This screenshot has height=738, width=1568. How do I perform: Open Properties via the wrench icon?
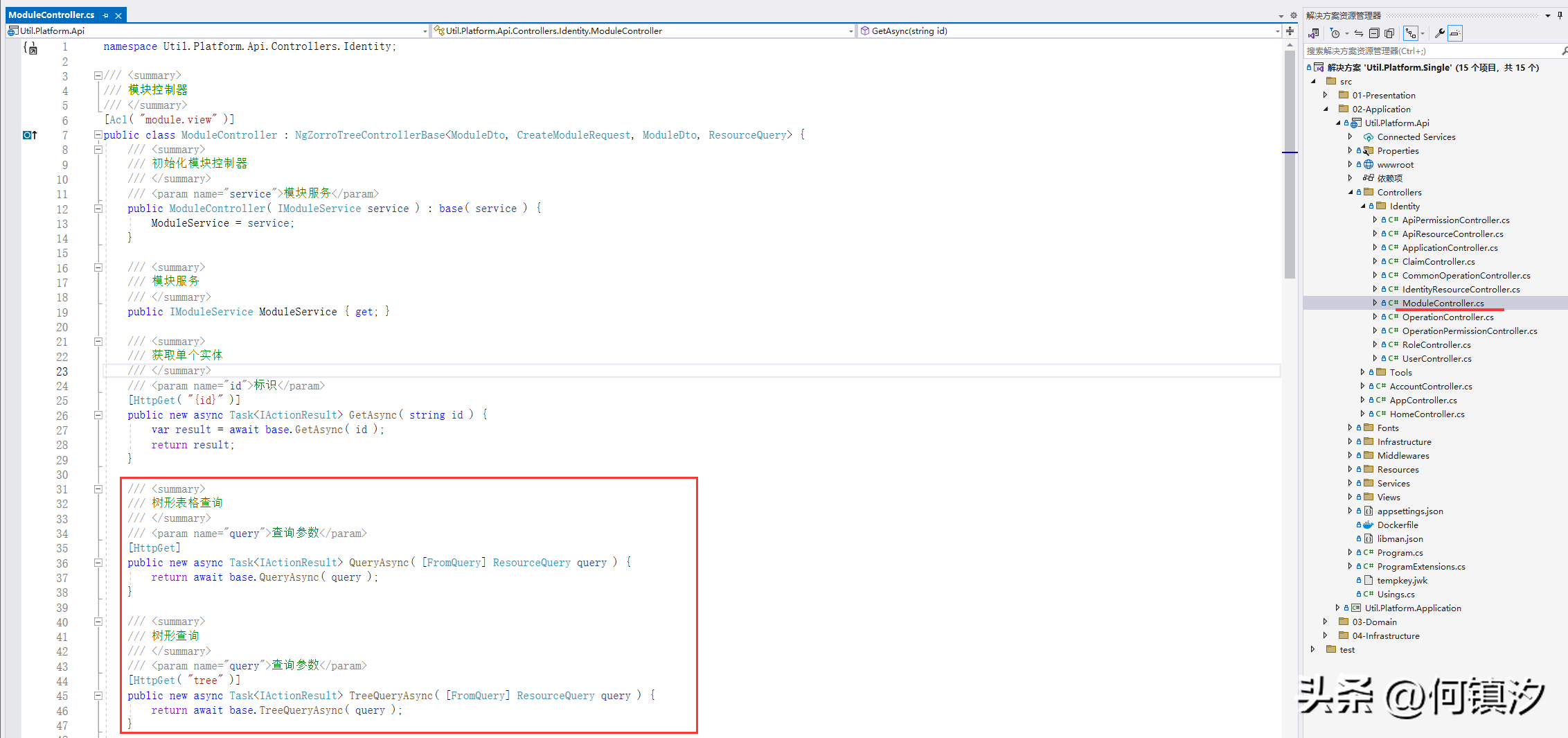point(1439,33)
